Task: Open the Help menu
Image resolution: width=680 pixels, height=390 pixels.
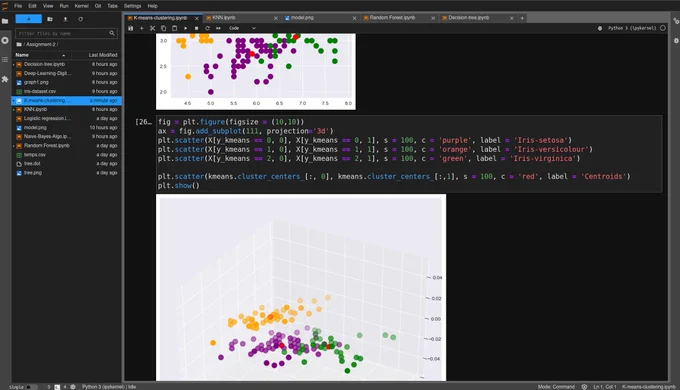Action: click(x=152, y=6)
